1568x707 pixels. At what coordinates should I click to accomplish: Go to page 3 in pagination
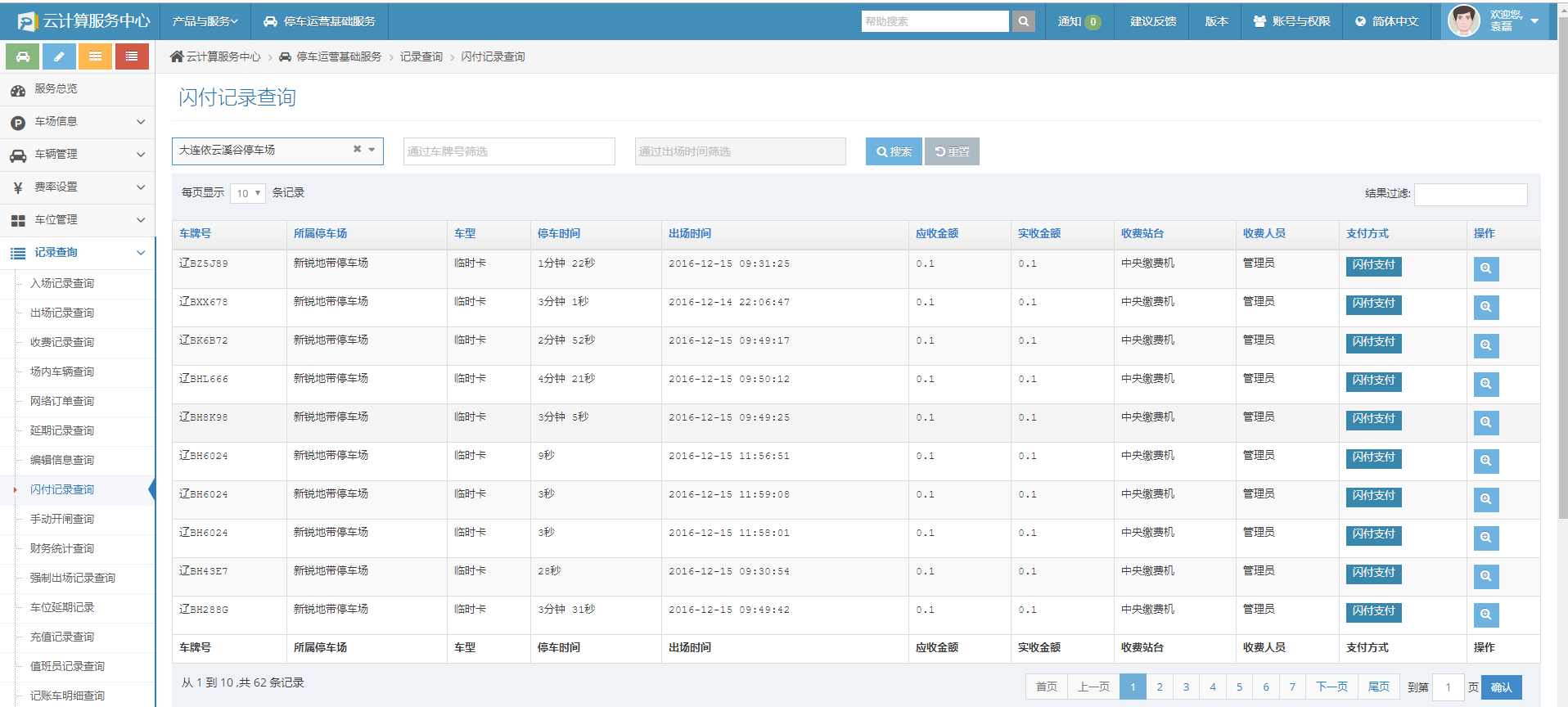(x=1186, y=687)
